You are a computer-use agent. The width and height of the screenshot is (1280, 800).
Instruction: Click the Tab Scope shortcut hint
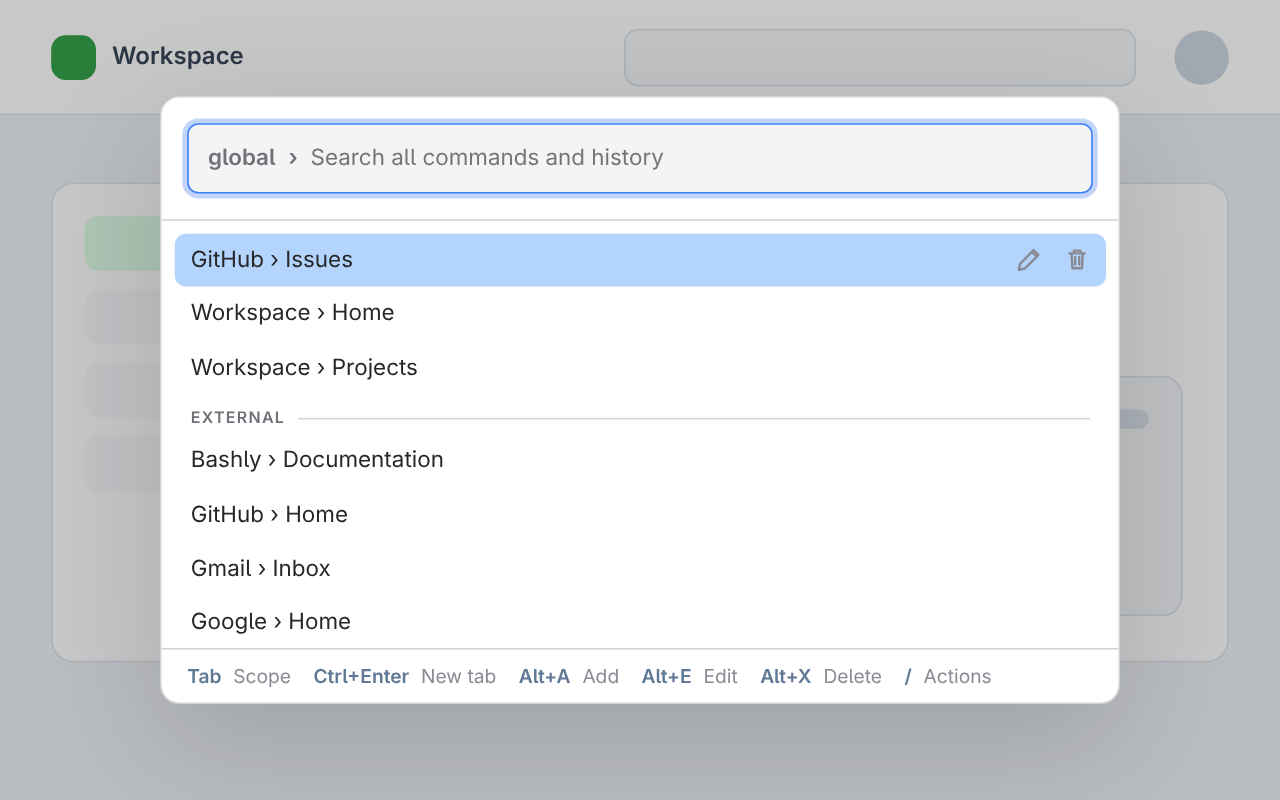pos(239,677)
